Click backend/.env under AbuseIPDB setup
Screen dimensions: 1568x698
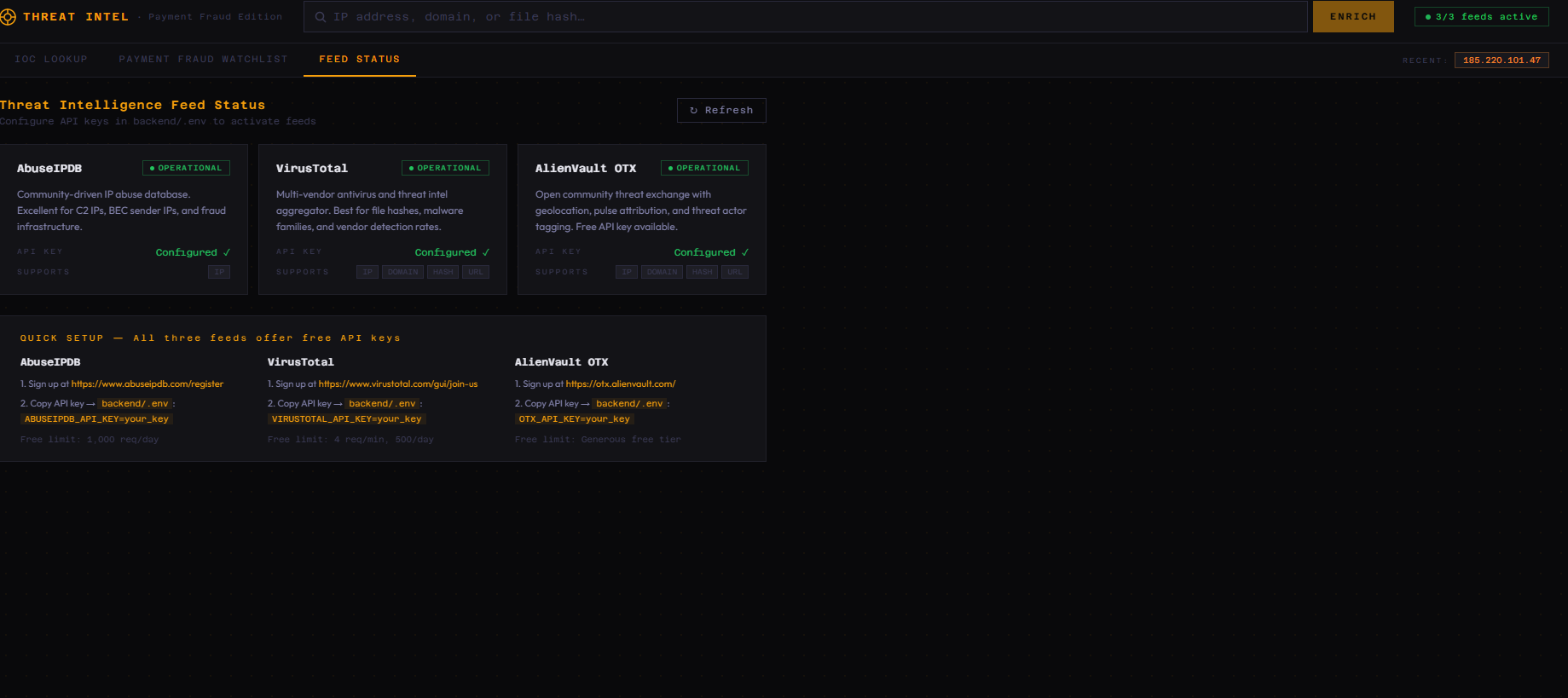(x=135, y=404)
